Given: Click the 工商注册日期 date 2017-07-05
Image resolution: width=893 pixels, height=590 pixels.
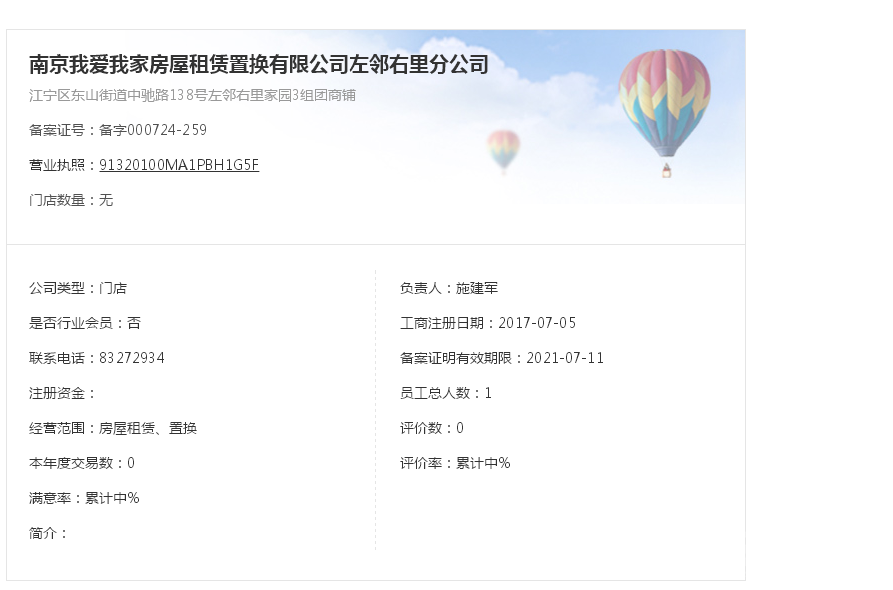Looking at the screenshot, I should [537, 323].
